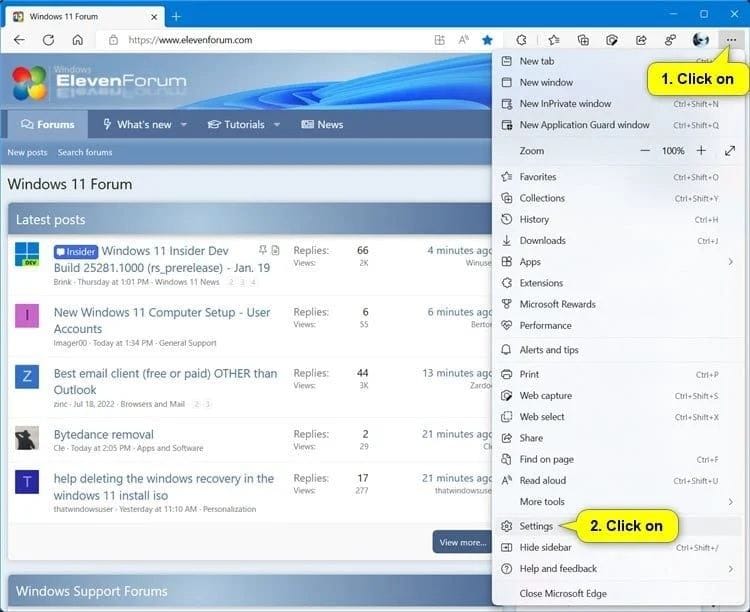Open Alerts and tips
The height and width of the screenshot is (612, 750).
tap(618, 350)
